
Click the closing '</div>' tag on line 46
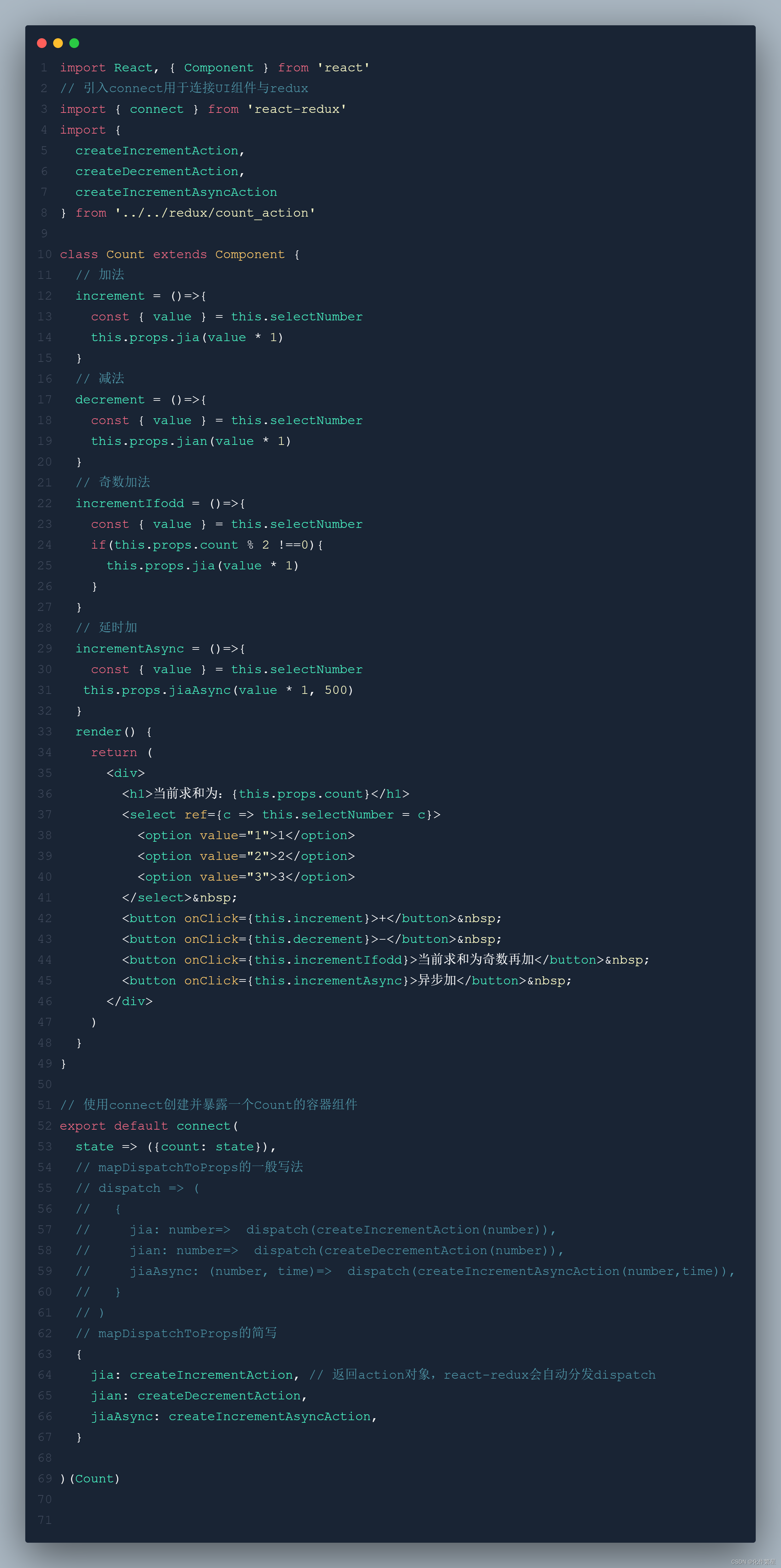click(129, 1001)
